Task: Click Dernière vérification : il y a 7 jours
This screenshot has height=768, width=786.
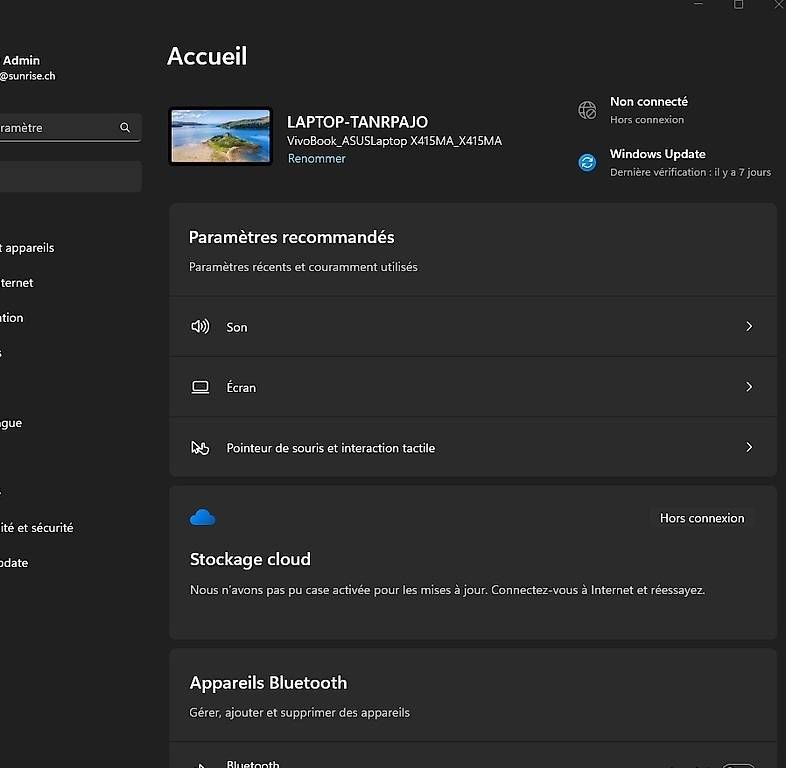Action: click(x=690, y=172)
